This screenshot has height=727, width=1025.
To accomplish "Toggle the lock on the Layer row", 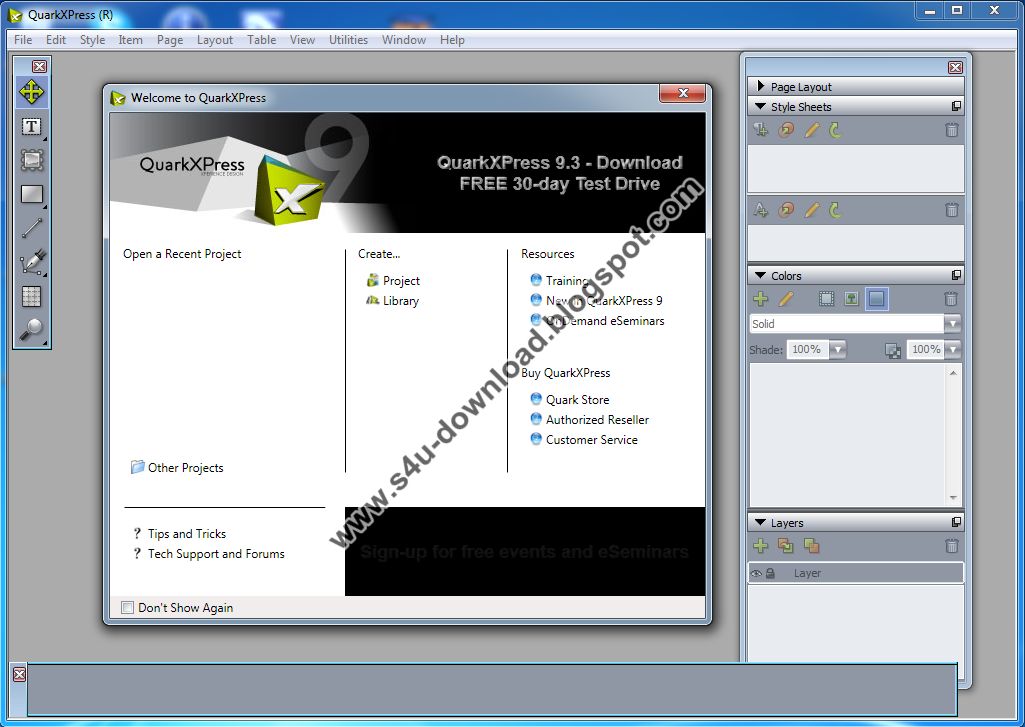I will click(769, 572).
